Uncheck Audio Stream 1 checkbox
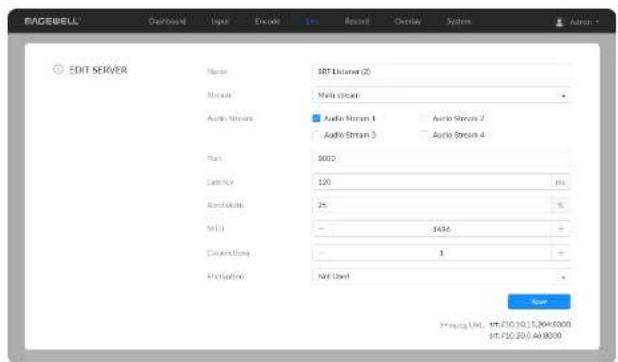The image size is (618, 362). click(316, 118)
